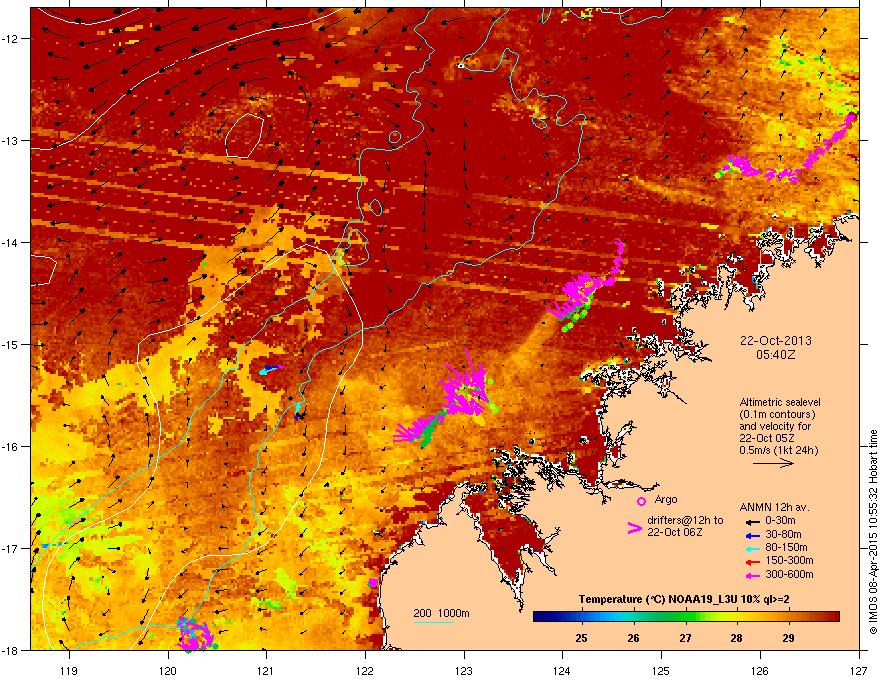
Task: Click the vertical IMOS timestamp credit text
Action: (x=873, y=531)
